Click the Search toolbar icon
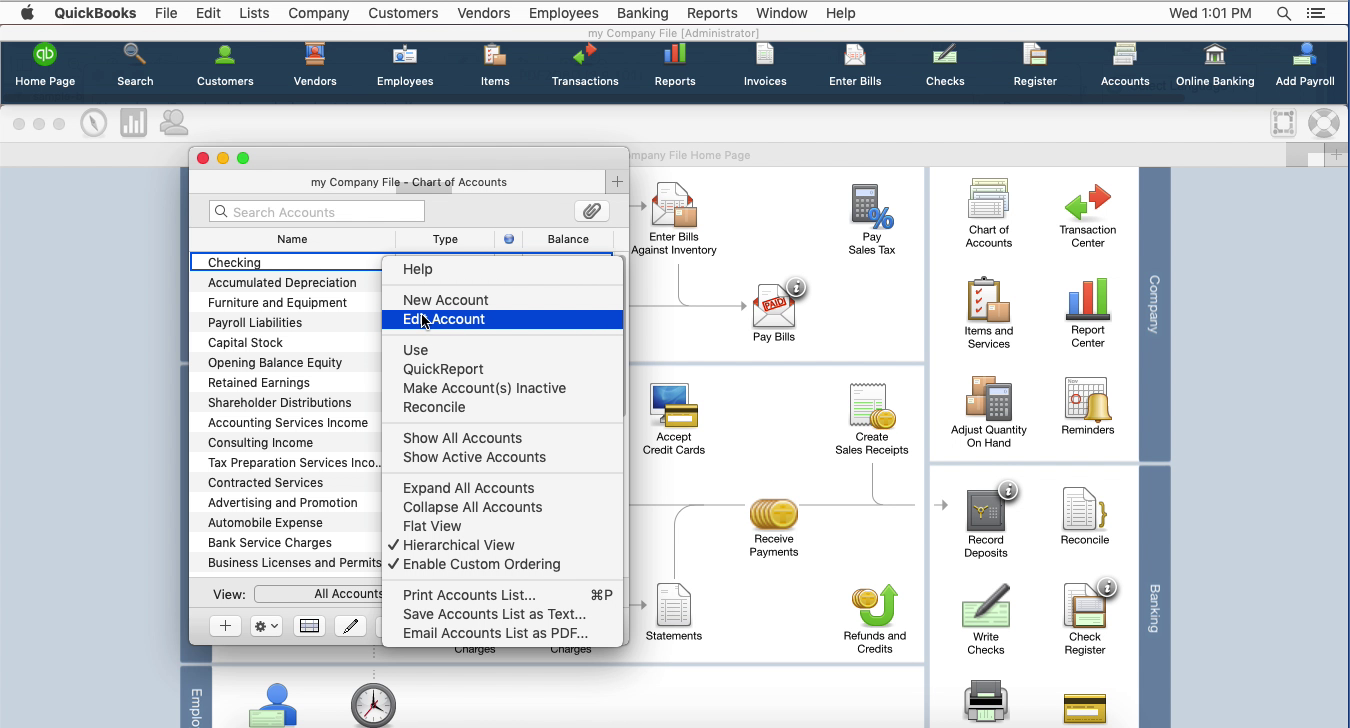1350x728 pixels. tap(135, 66)
